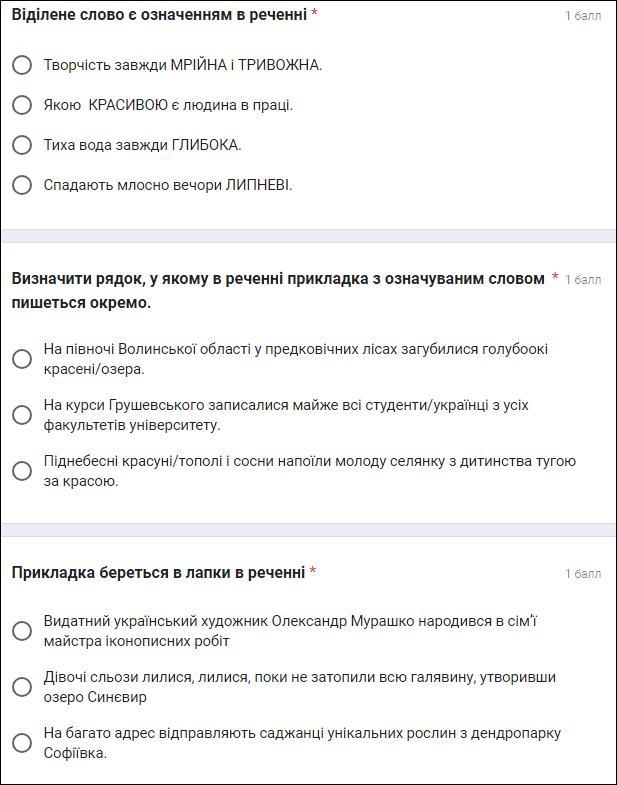Viewport: 617px width, 785px height.
Task: Mark radio for the дендропарку Софіївка sentence
Action: pos(22,743)
